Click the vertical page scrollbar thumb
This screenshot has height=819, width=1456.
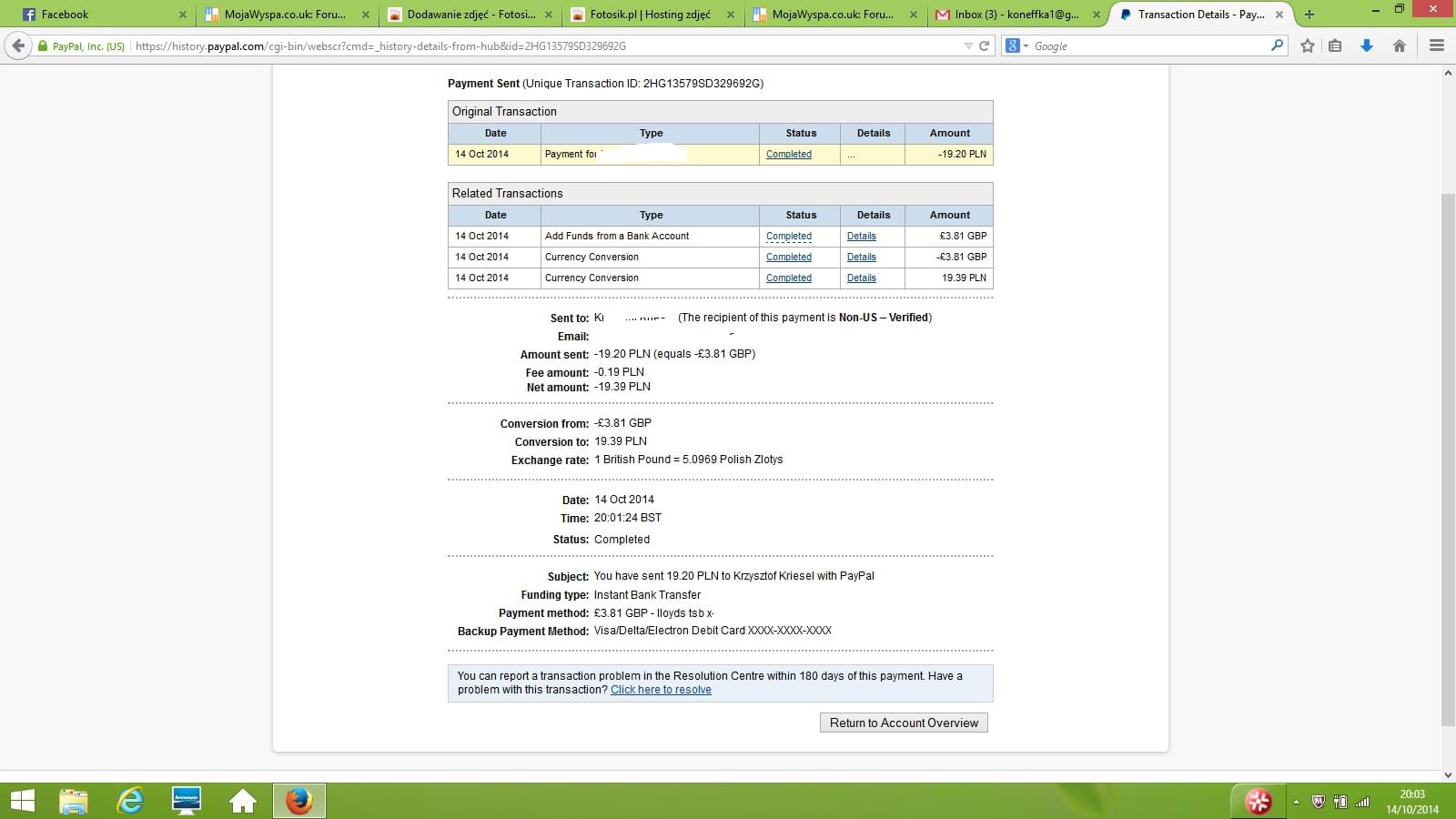(1448, 460)
